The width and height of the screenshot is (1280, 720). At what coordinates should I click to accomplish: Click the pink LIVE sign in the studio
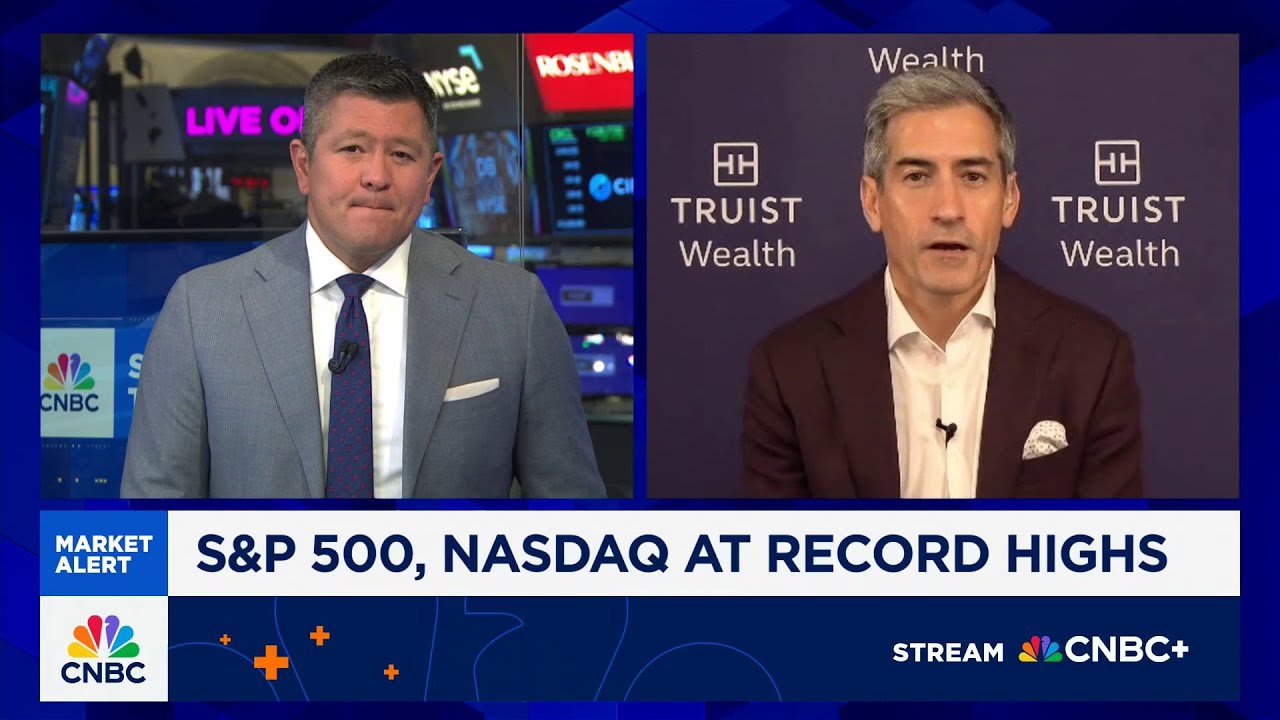[245, 120]
